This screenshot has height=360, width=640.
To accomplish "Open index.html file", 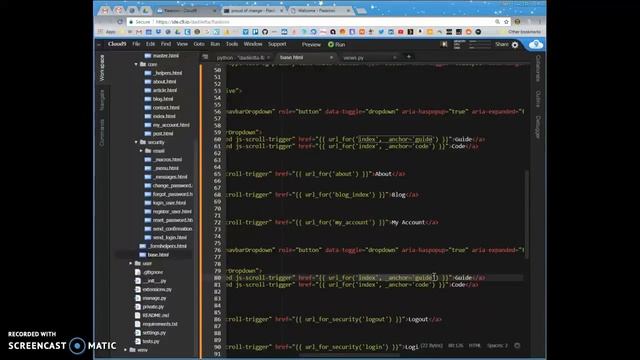I will click(164, 116).
